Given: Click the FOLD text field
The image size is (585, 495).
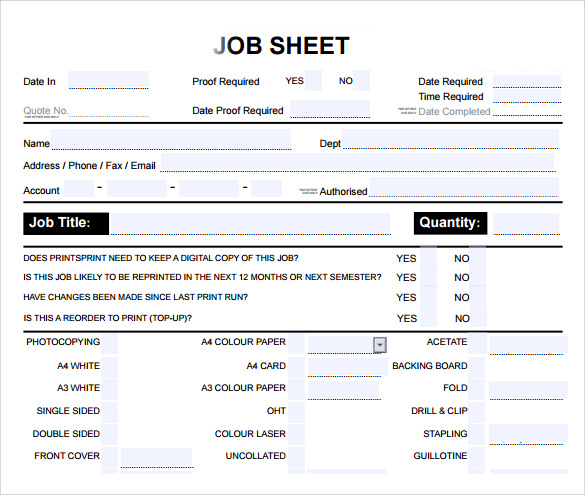Looking at the screenshot, I should [x=529, y=390].
